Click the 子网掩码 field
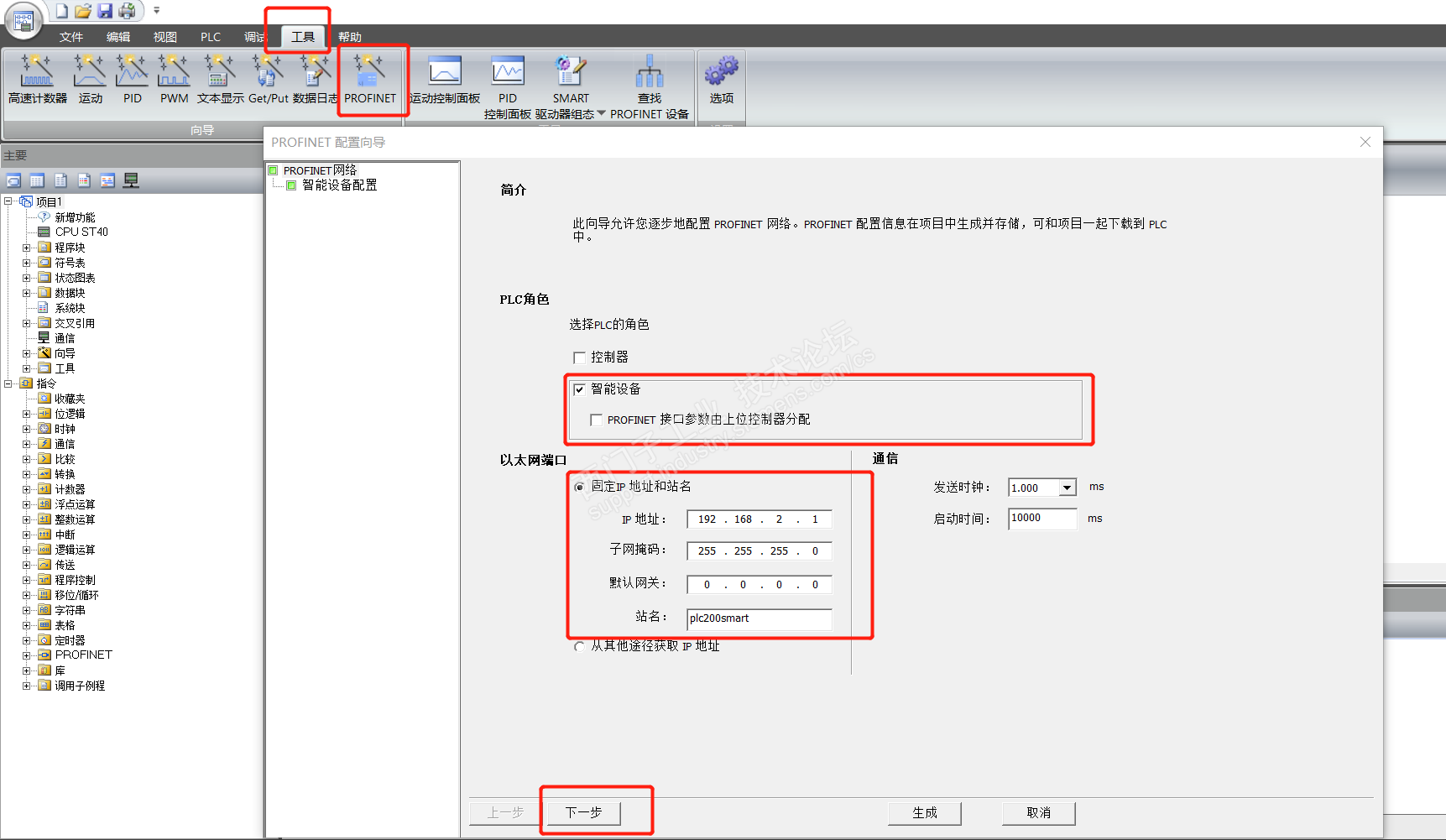1446x840 pixels. [x=760, y=551]
